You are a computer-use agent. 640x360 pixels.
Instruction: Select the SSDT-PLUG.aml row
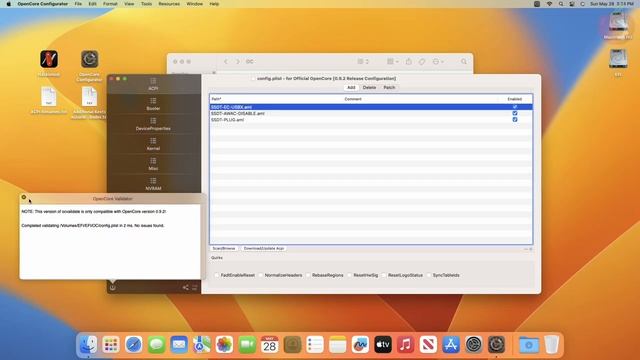pos(371,120)
